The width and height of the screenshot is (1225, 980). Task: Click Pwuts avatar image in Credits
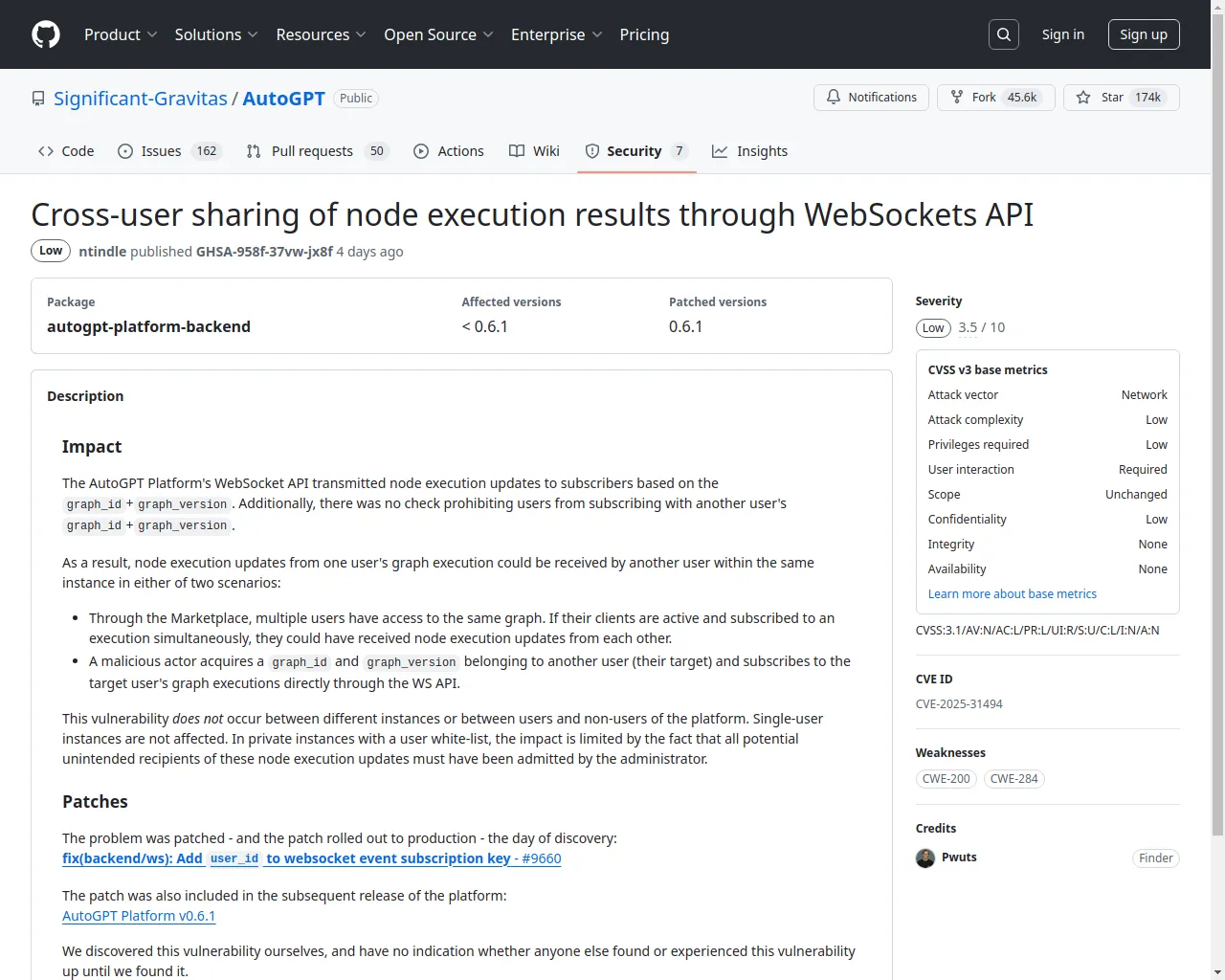click(925, 858)
